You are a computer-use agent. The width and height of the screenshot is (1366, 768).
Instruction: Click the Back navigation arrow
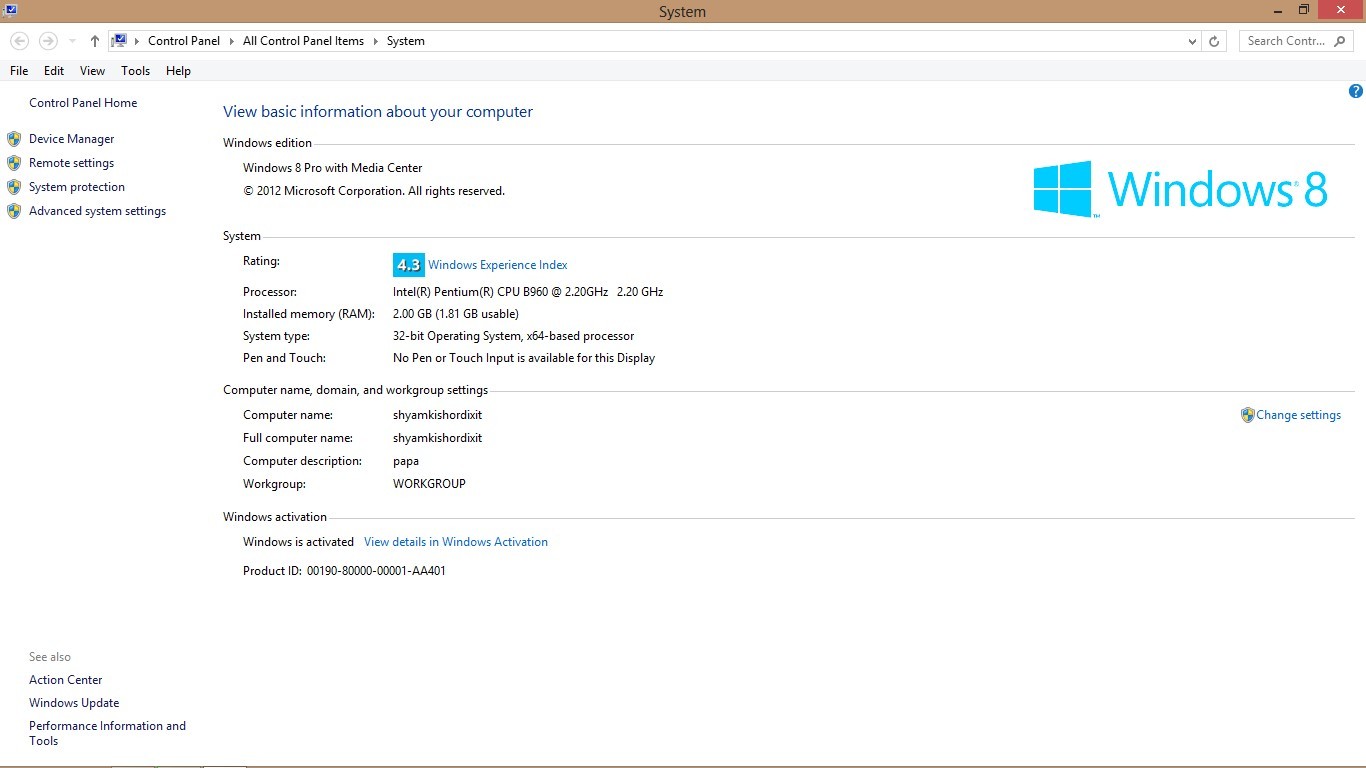click(x=19, y=41)
